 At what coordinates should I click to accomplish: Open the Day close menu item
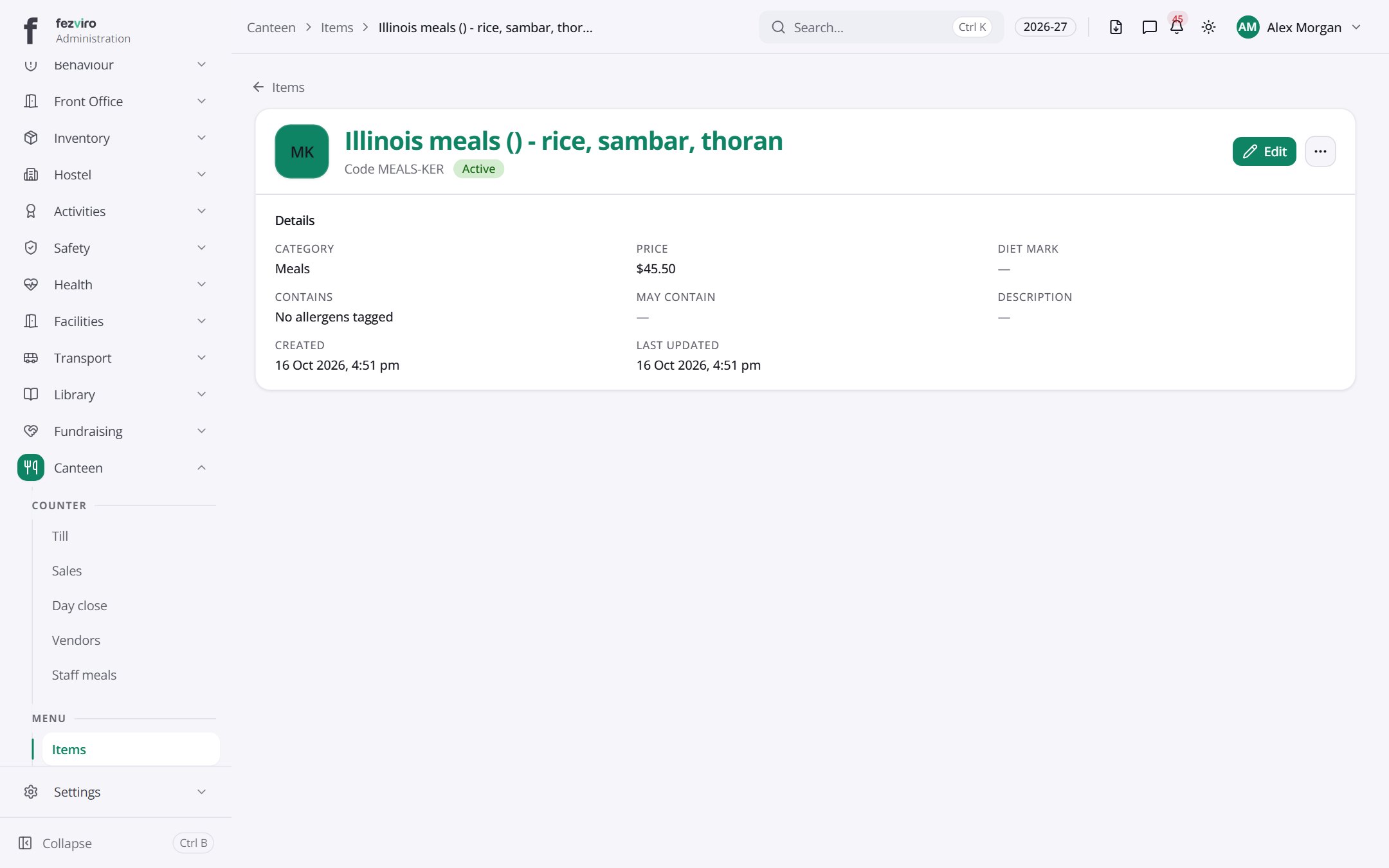click(x=131, y=606)
